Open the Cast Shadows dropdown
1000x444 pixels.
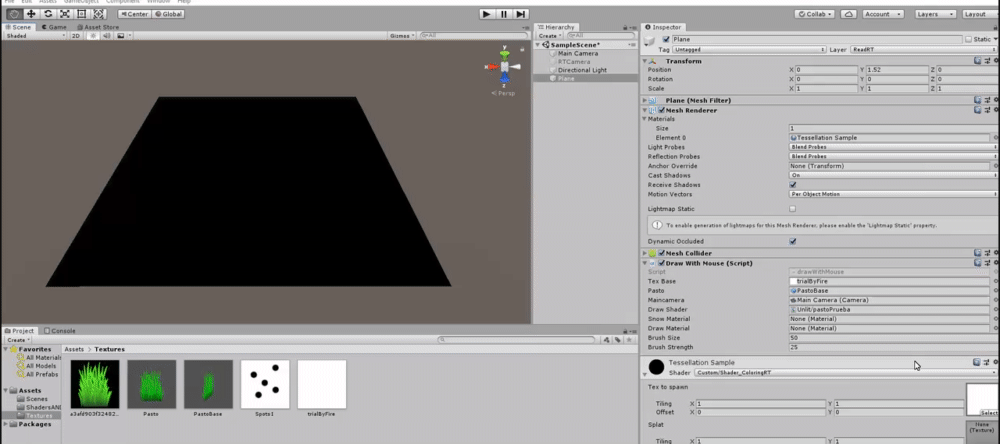point(893,175)
